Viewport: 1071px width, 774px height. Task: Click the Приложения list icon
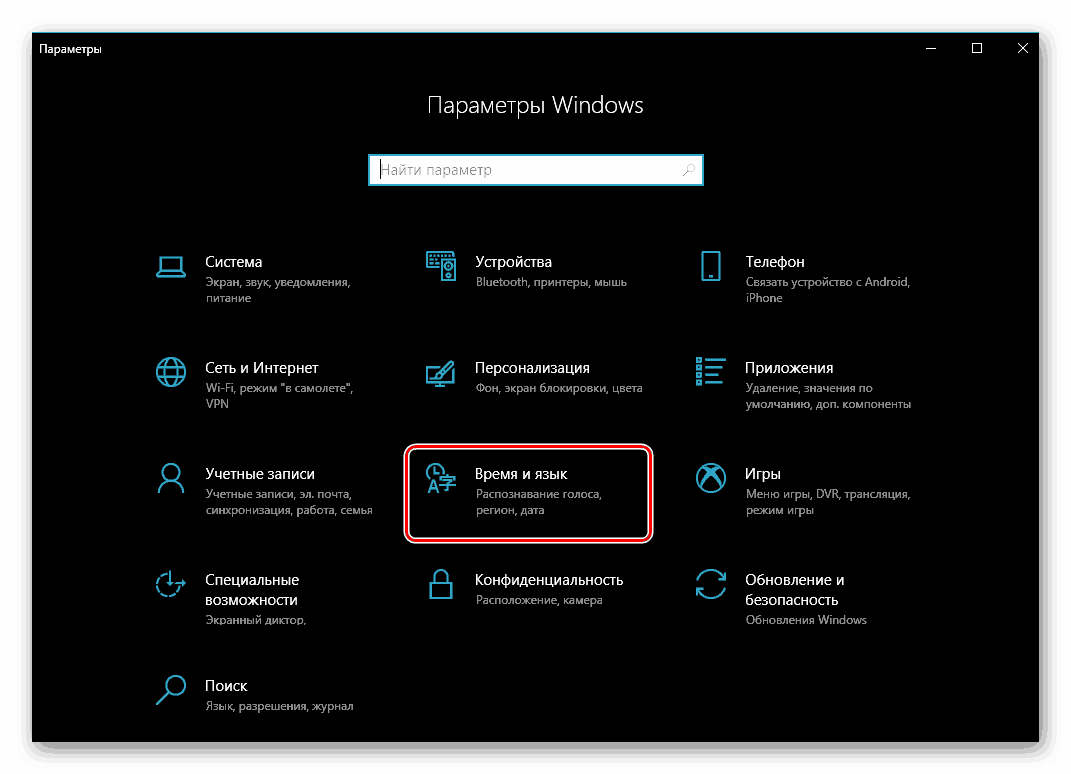710,372
